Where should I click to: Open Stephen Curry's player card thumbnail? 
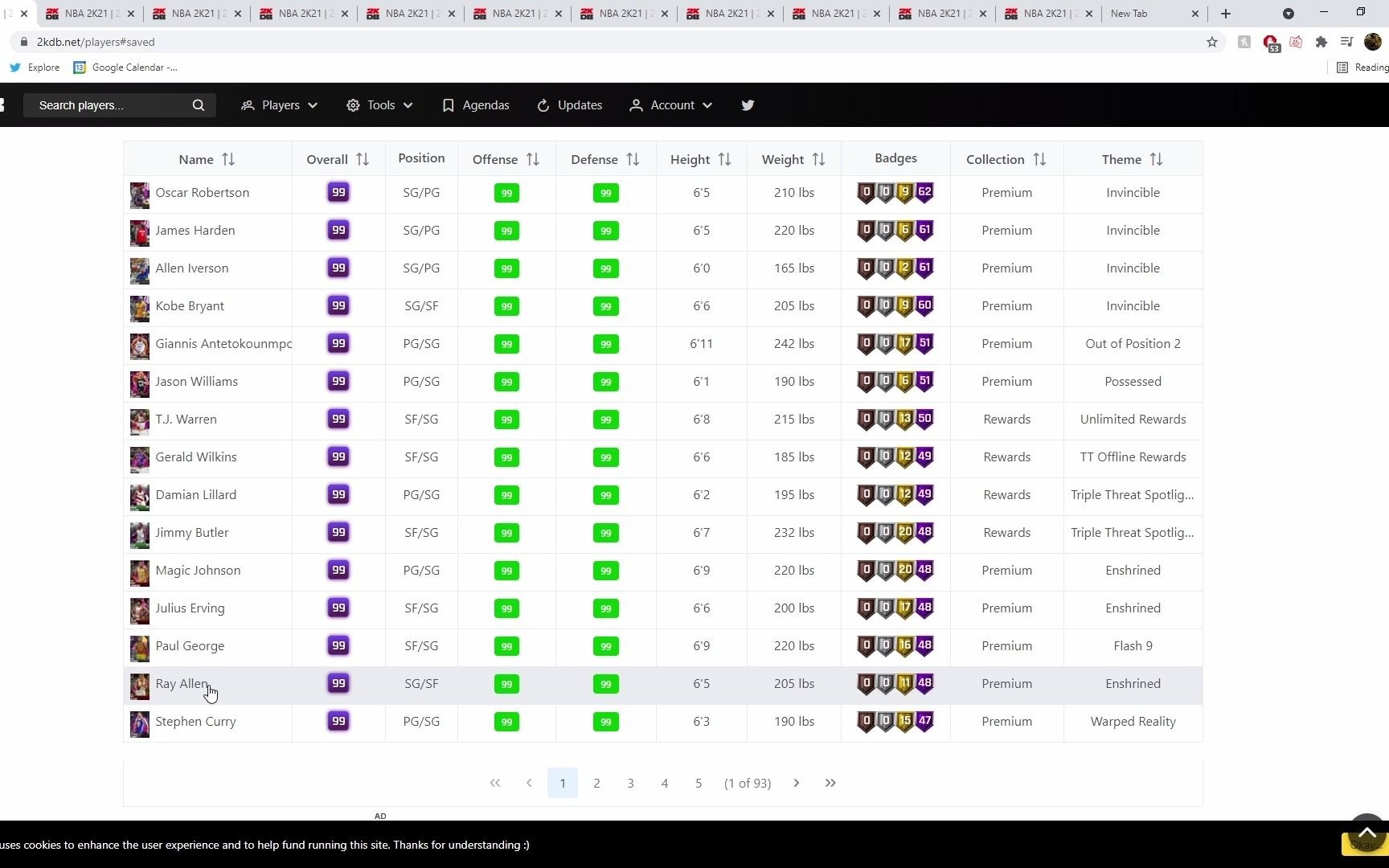(140, 724)
